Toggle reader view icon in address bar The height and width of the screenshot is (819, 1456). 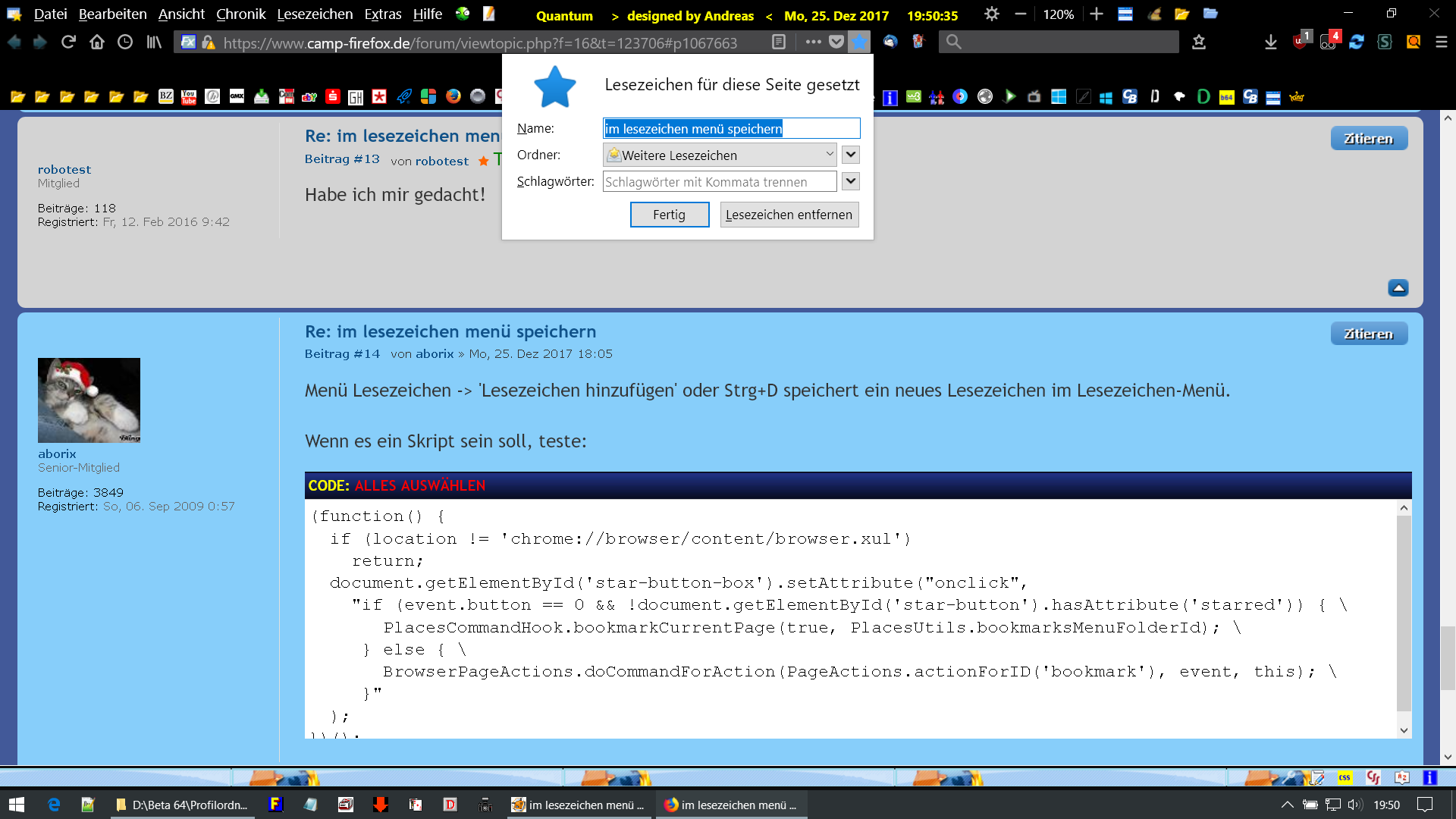click(x=778, y=42)
